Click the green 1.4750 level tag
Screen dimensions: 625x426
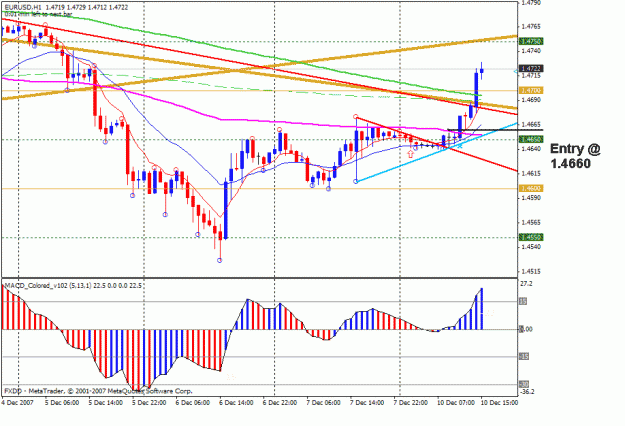[x=532, y=41]
